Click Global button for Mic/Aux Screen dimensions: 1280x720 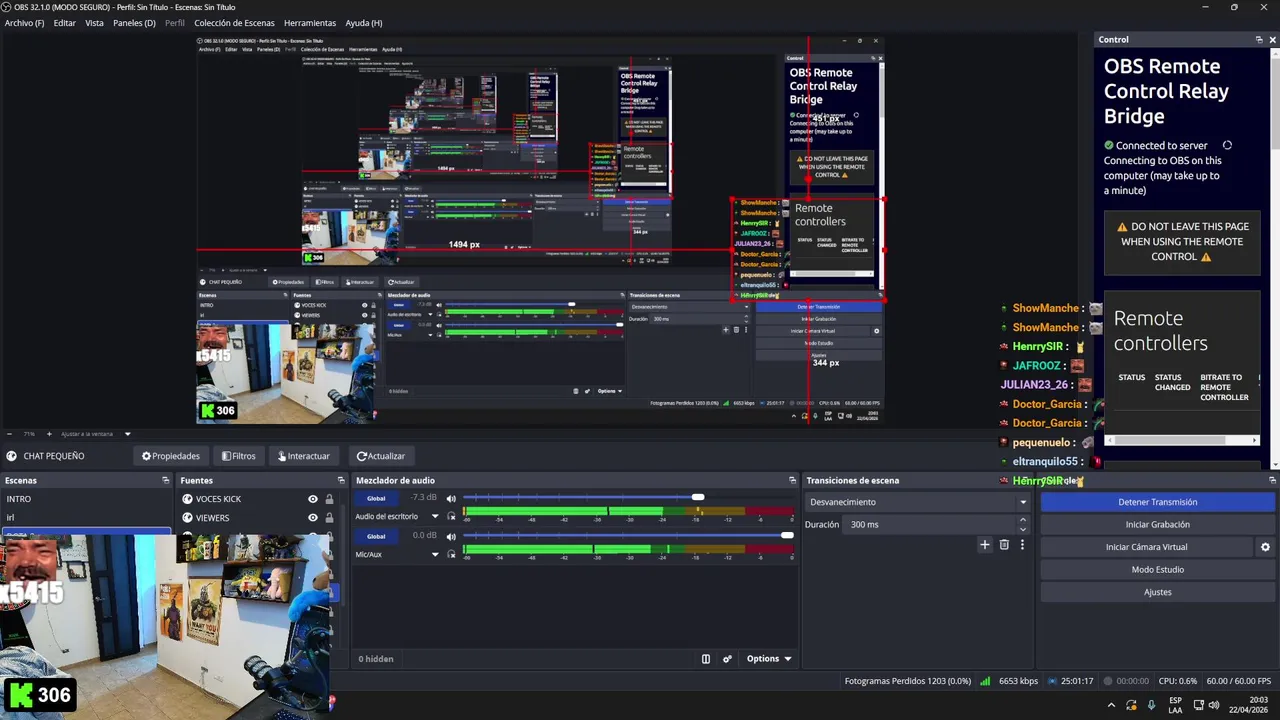(376, 536)
